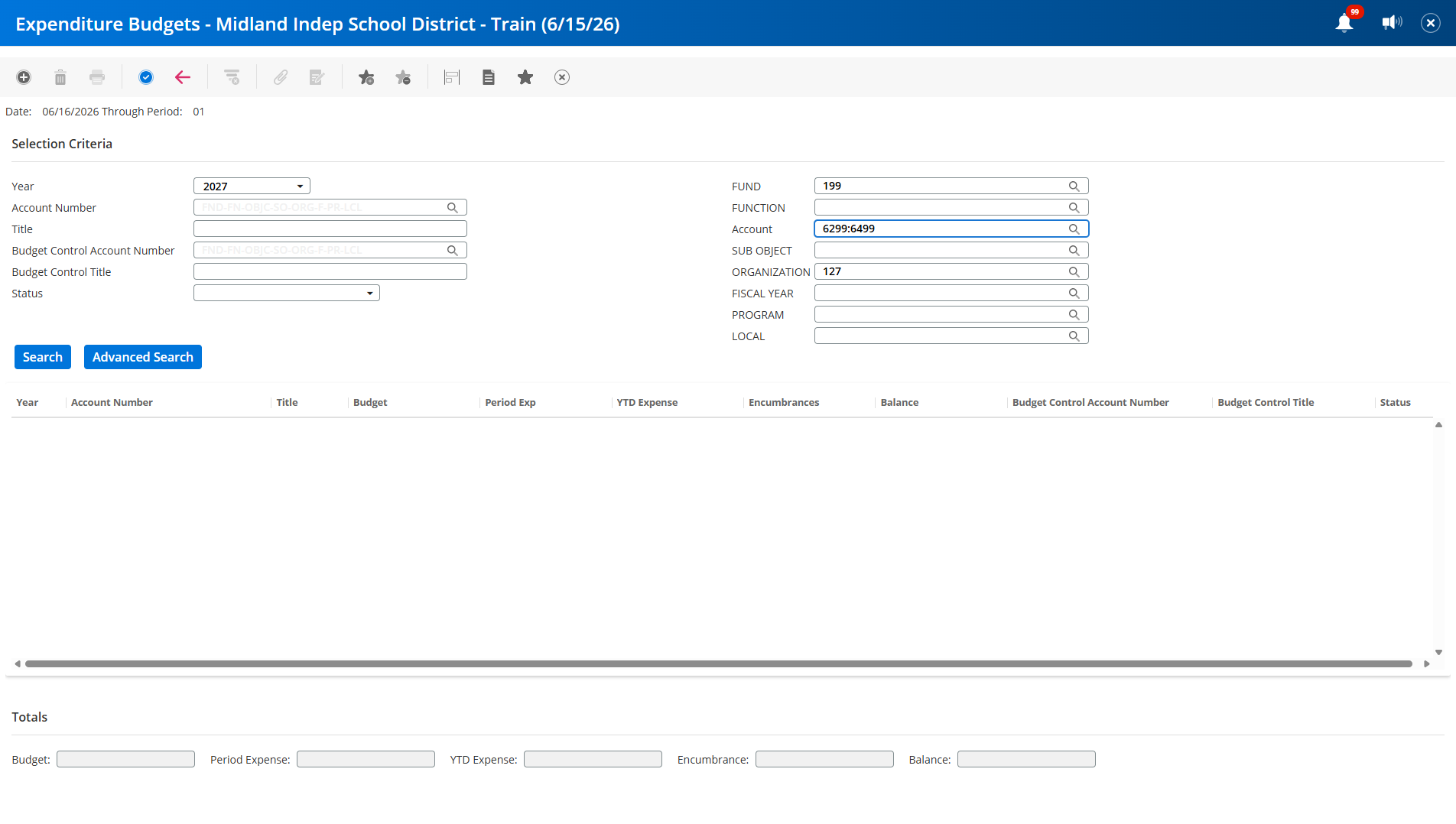This screenshot has height=824, width=1456.
Task: Click the circled X toolbar icon
Action: (x=562, y=77)
